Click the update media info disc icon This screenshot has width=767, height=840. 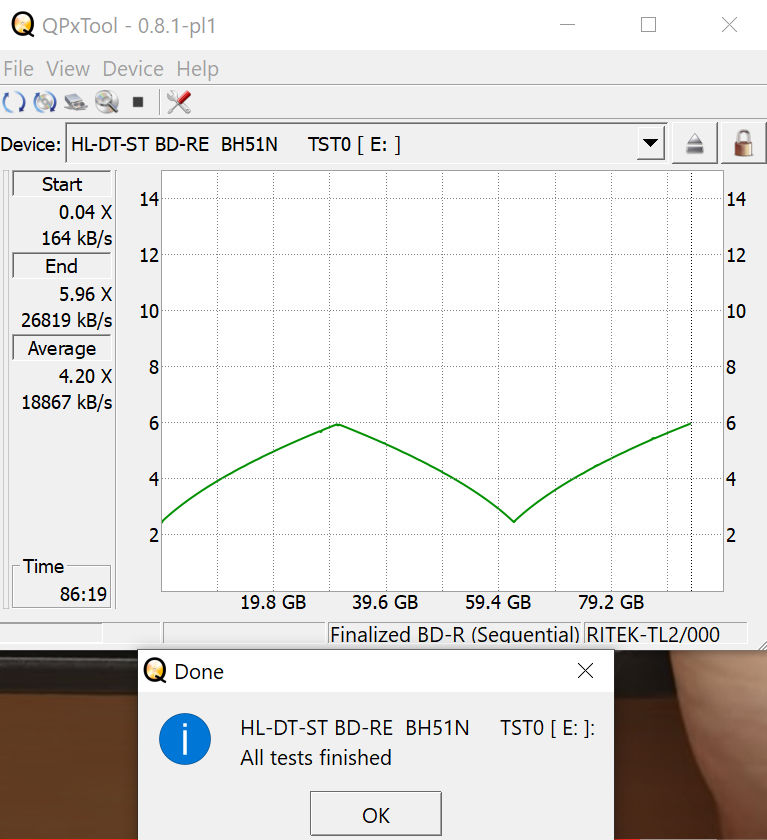tap(45, 102)
